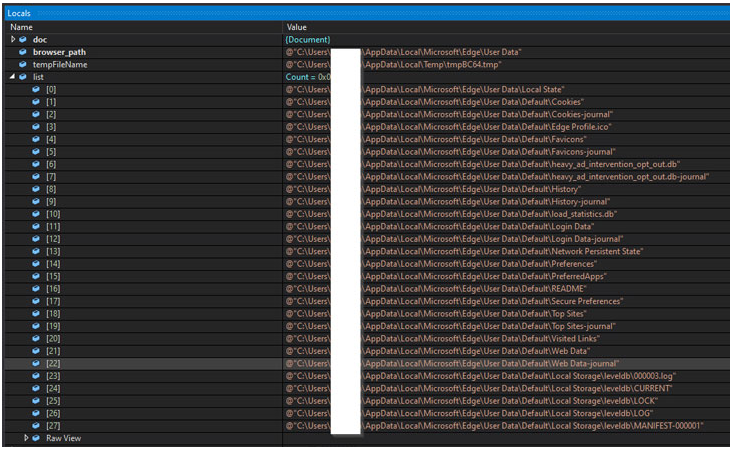Click the icon for item [6]

[36, 164]
